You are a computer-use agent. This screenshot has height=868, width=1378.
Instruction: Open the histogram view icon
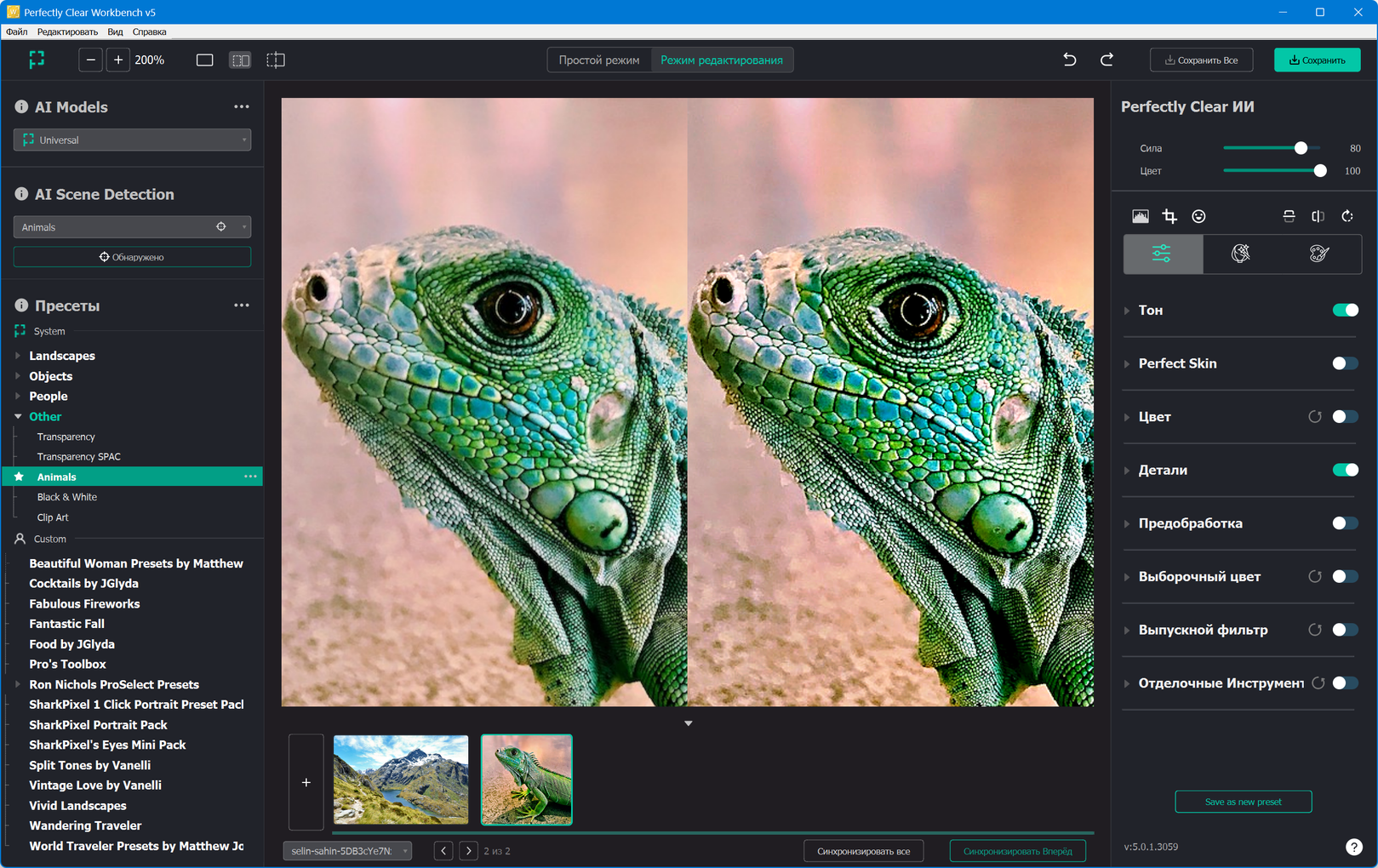point(1140,216)
